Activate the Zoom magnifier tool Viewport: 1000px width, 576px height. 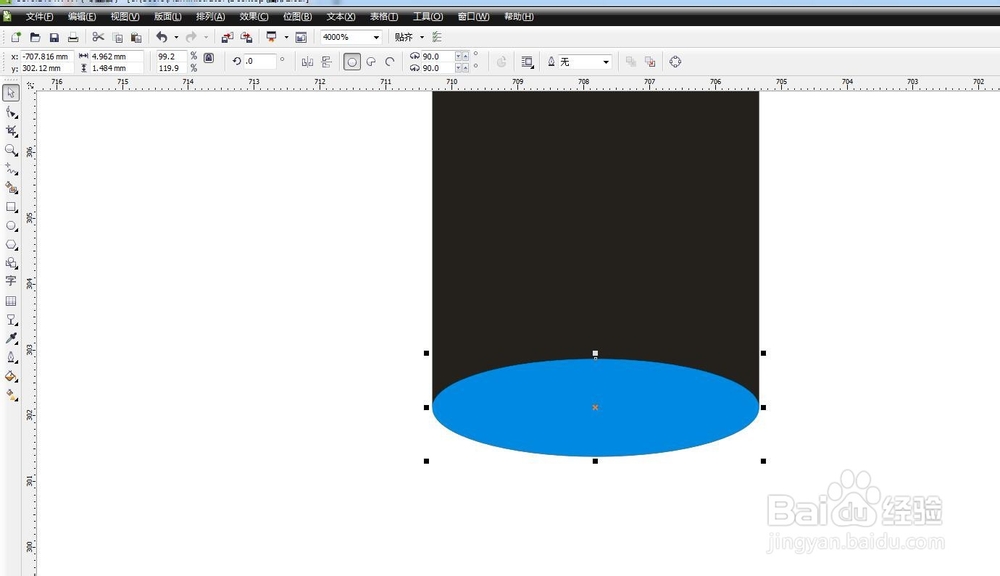pyautogui.click(x=11, y=150)
